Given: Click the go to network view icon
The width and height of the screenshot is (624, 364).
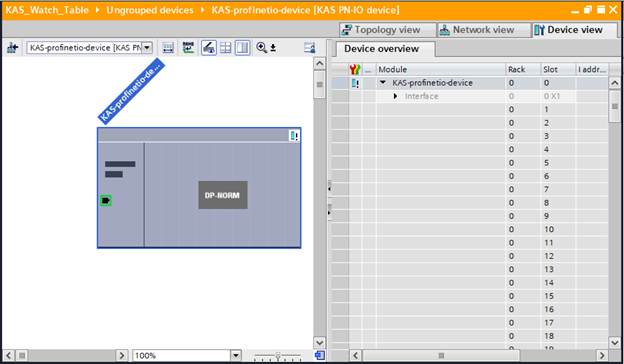Looking at the screenshot, I should coord(12,48).
